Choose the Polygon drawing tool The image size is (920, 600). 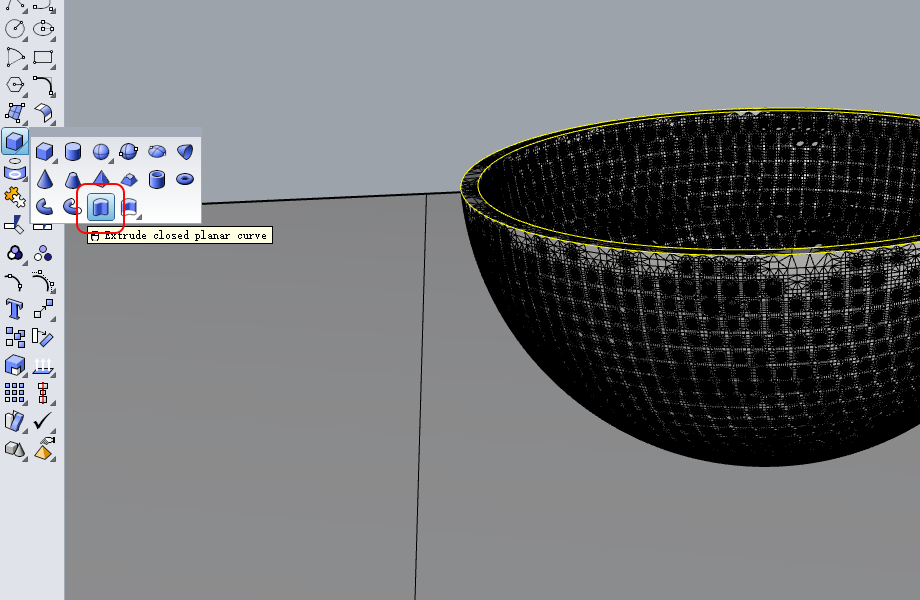[x=15, y=85]
